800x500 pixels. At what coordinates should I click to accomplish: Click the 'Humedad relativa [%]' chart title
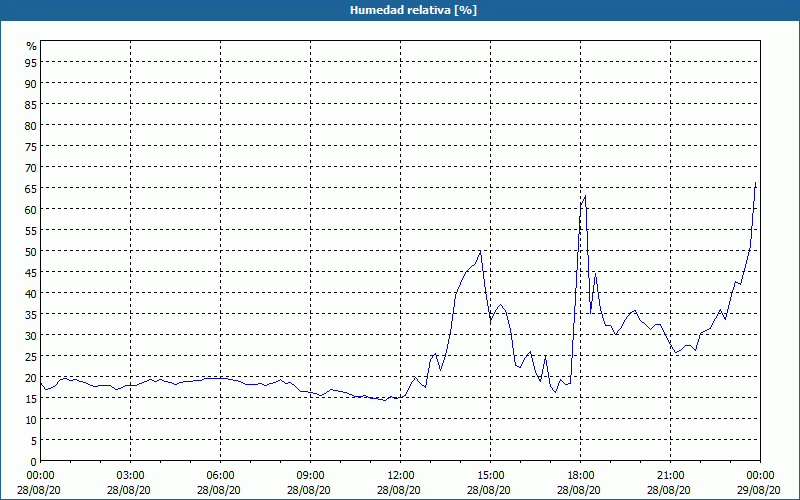pyautogui.click(x=413, y=10)
